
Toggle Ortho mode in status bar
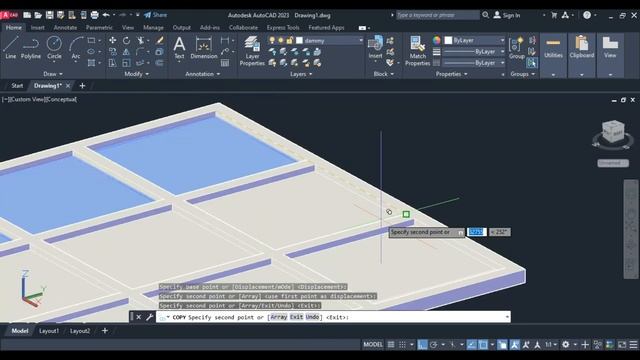point(422,344)
